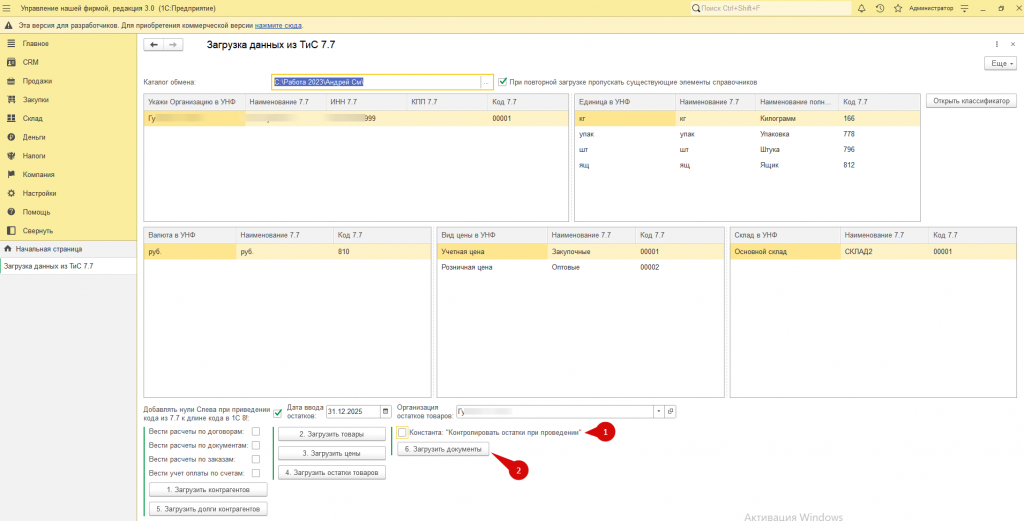
Task: Select the Килограмм unit row
Action: (x=747, y=119)
